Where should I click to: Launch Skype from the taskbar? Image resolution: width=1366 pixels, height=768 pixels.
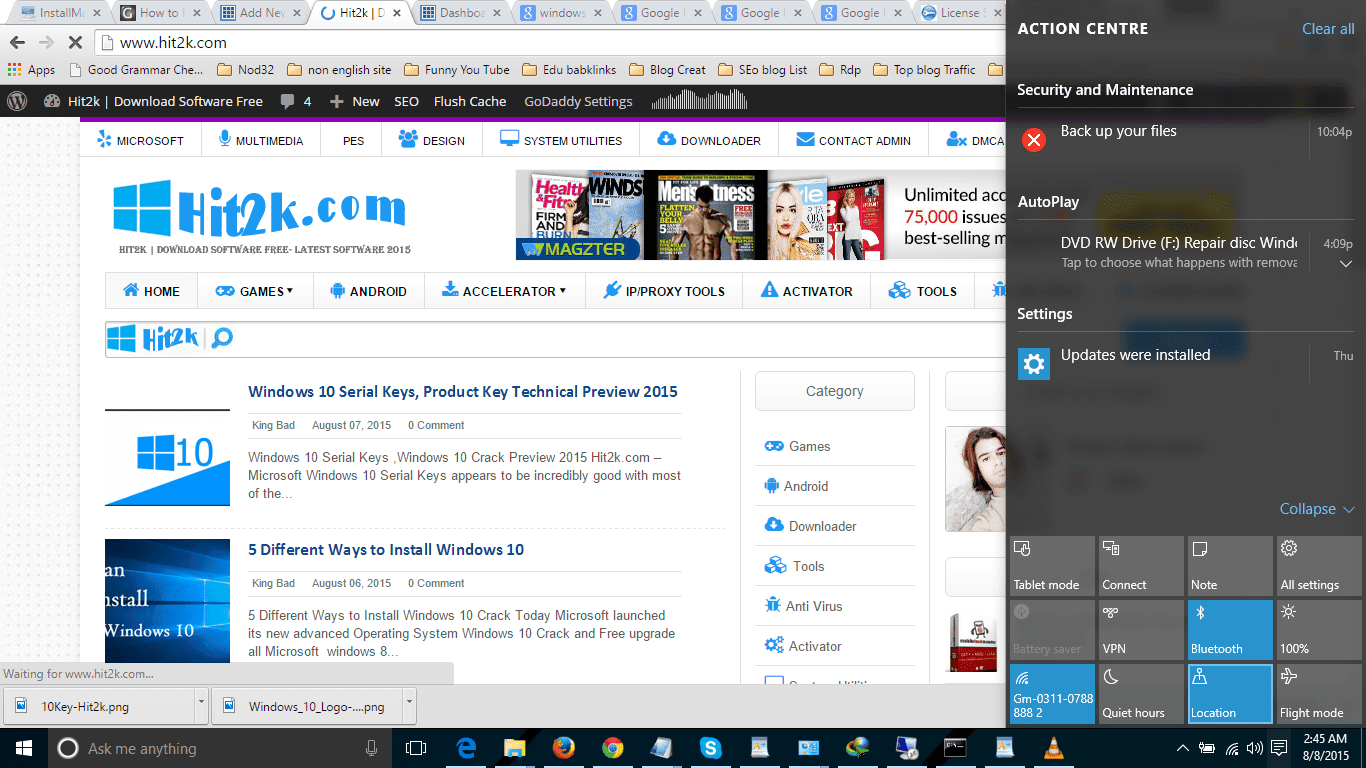pyautogui.click(x=711, y=748)
